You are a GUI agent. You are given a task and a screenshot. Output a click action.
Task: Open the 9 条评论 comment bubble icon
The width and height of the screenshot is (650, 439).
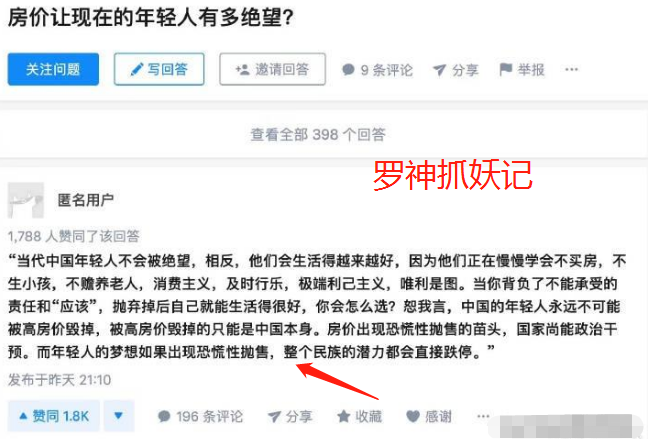[348, 70]
